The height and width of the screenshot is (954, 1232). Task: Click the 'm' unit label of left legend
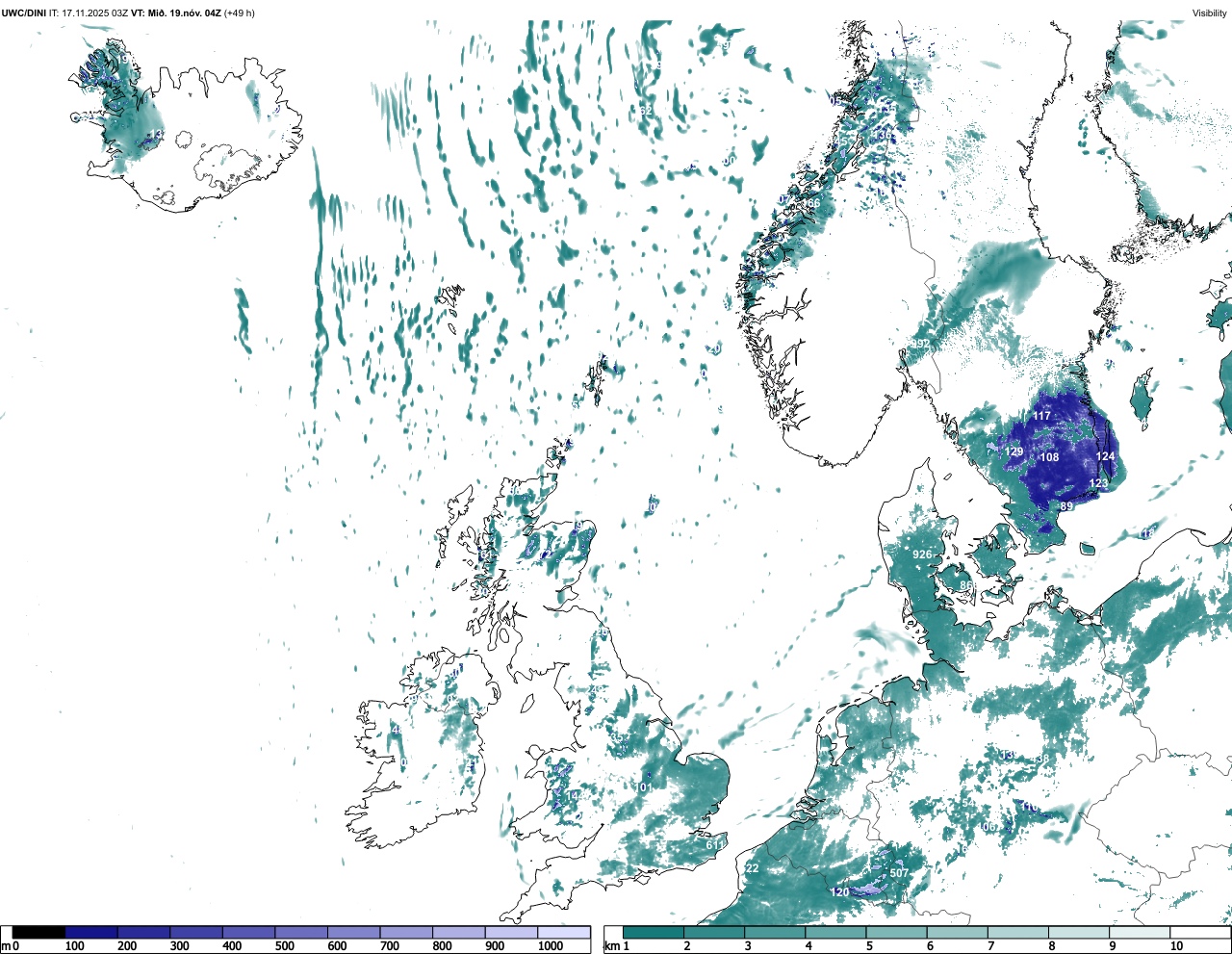tap(5, 947)
